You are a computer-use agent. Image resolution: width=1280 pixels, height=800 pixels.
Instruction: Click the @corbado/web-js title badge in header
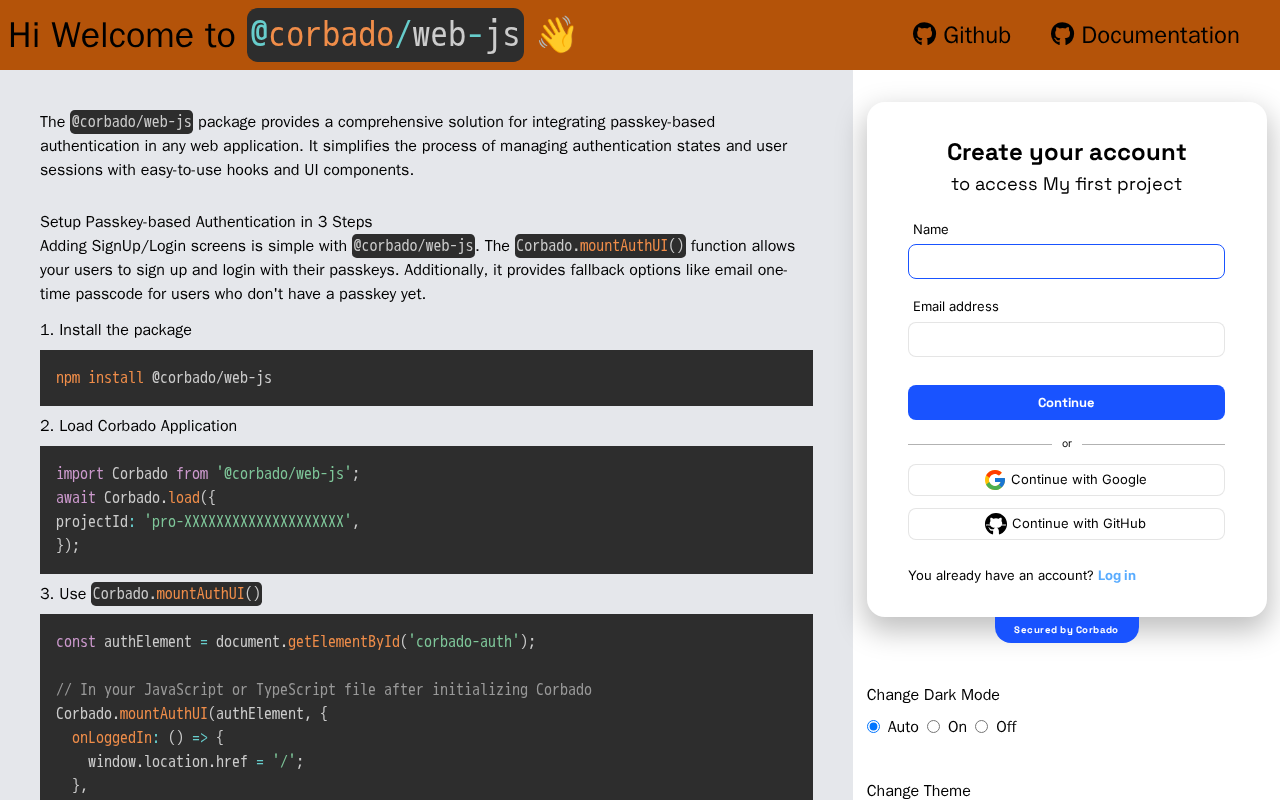[x=385, y=35]
